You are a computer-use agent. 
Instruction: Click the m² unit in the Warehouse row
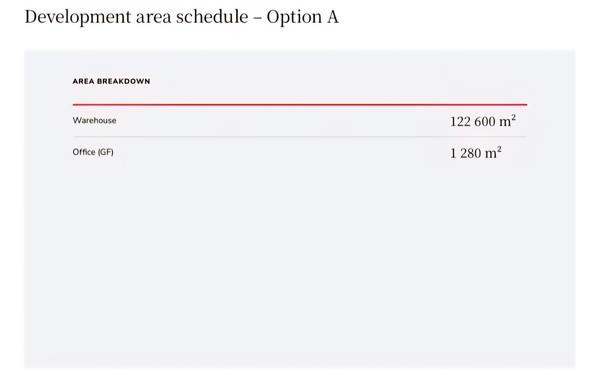click(x=507, y=121)
